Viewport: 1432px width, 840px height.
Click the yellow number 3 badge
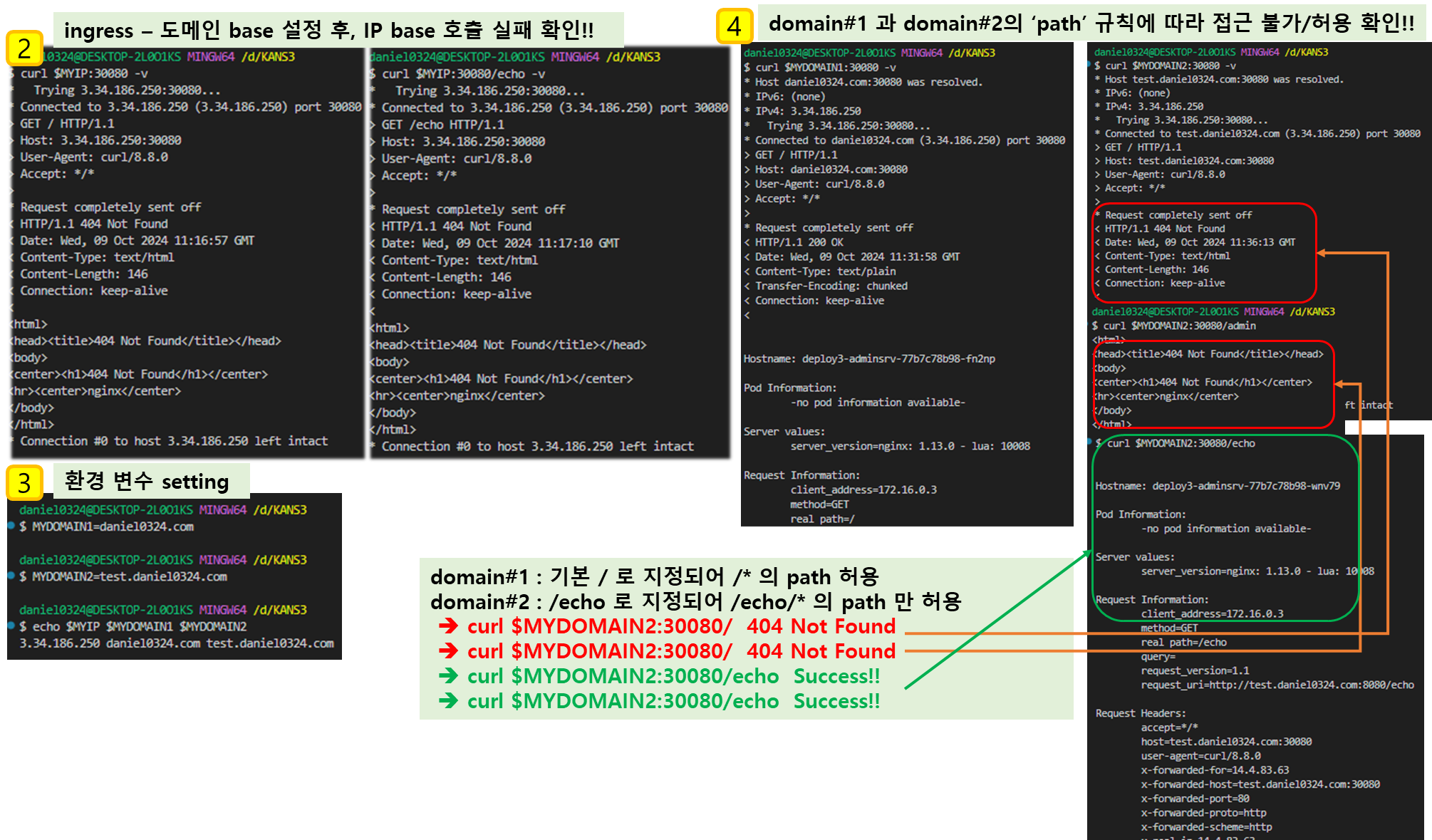24,482
